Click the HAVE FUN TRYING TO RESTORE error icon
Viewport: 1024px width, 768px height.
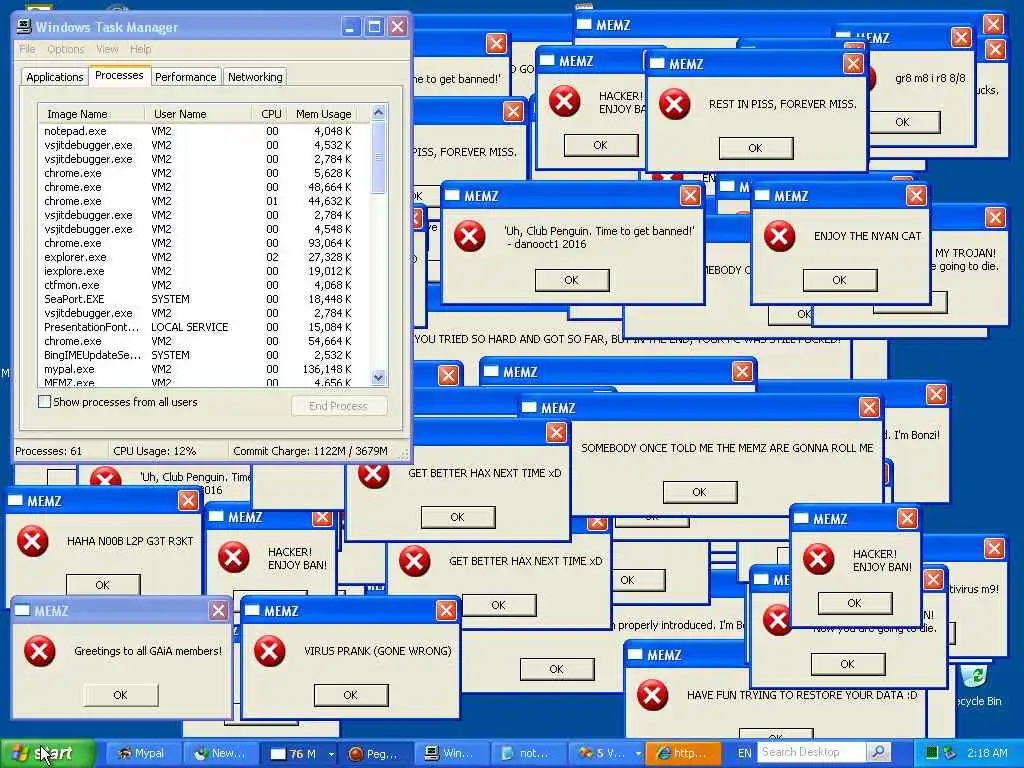[x=652, y=695]
